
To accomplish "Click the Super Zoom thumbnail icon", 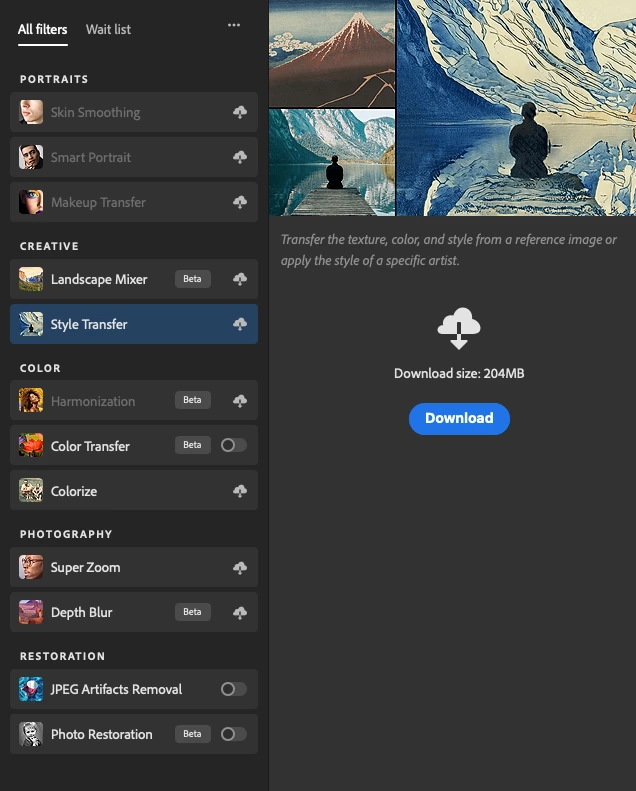I will click(31, 568).
